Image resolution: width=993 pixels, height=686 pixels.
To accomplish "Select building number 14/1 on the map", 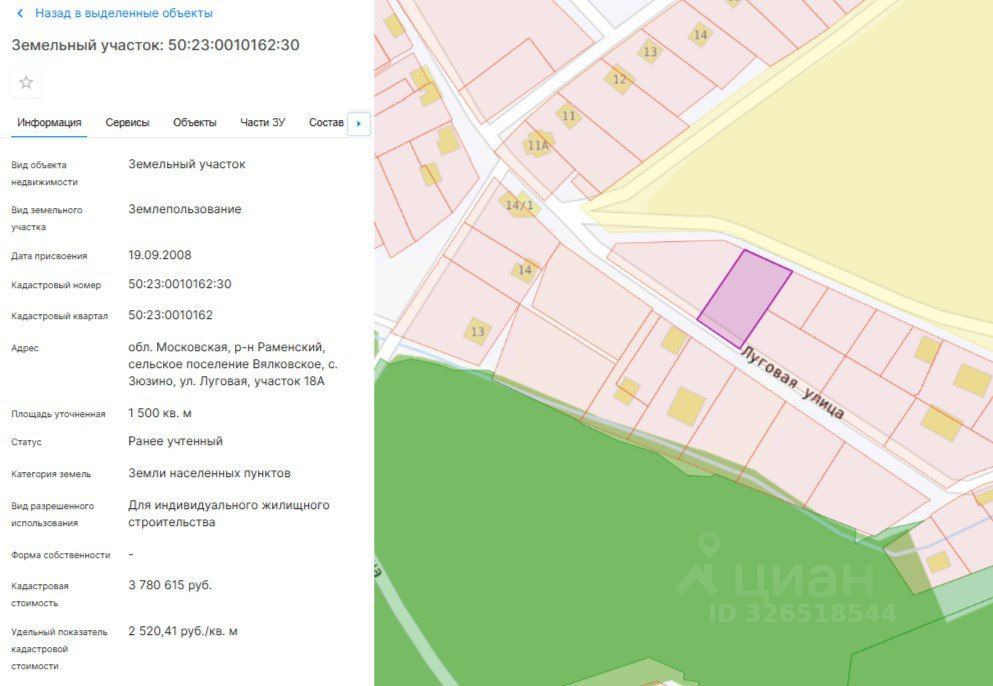I will (519, 205).
